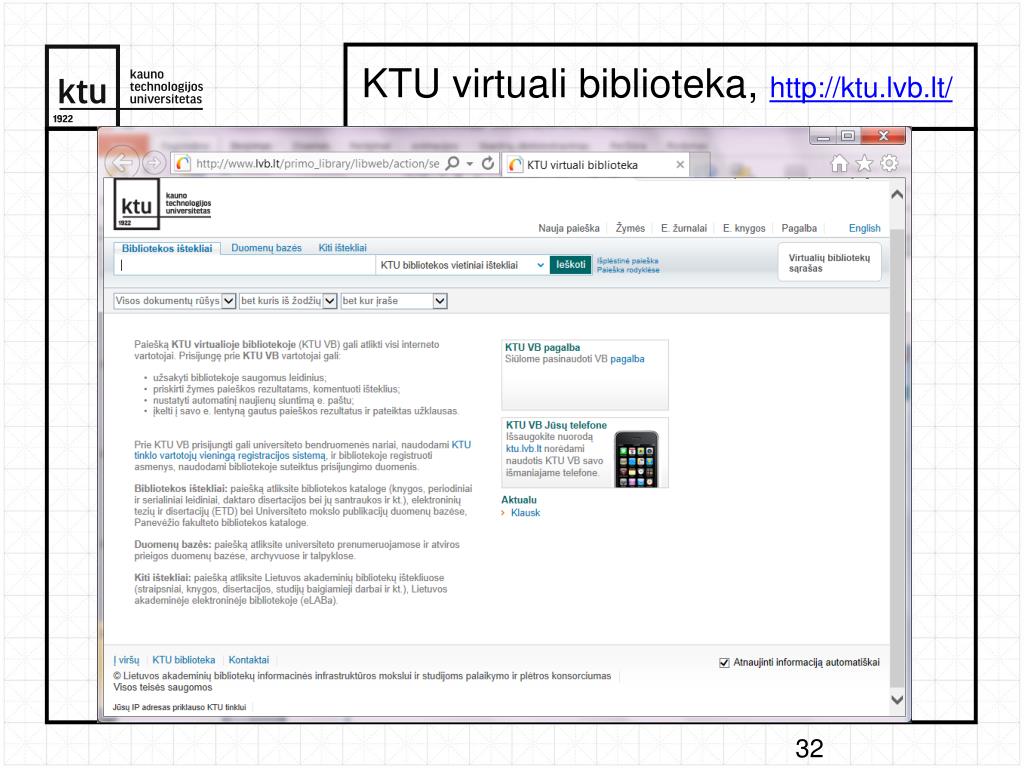
Task: Toggle Atnaujinti informaciją automatiškai checkbox
Action: coord(724,663)
